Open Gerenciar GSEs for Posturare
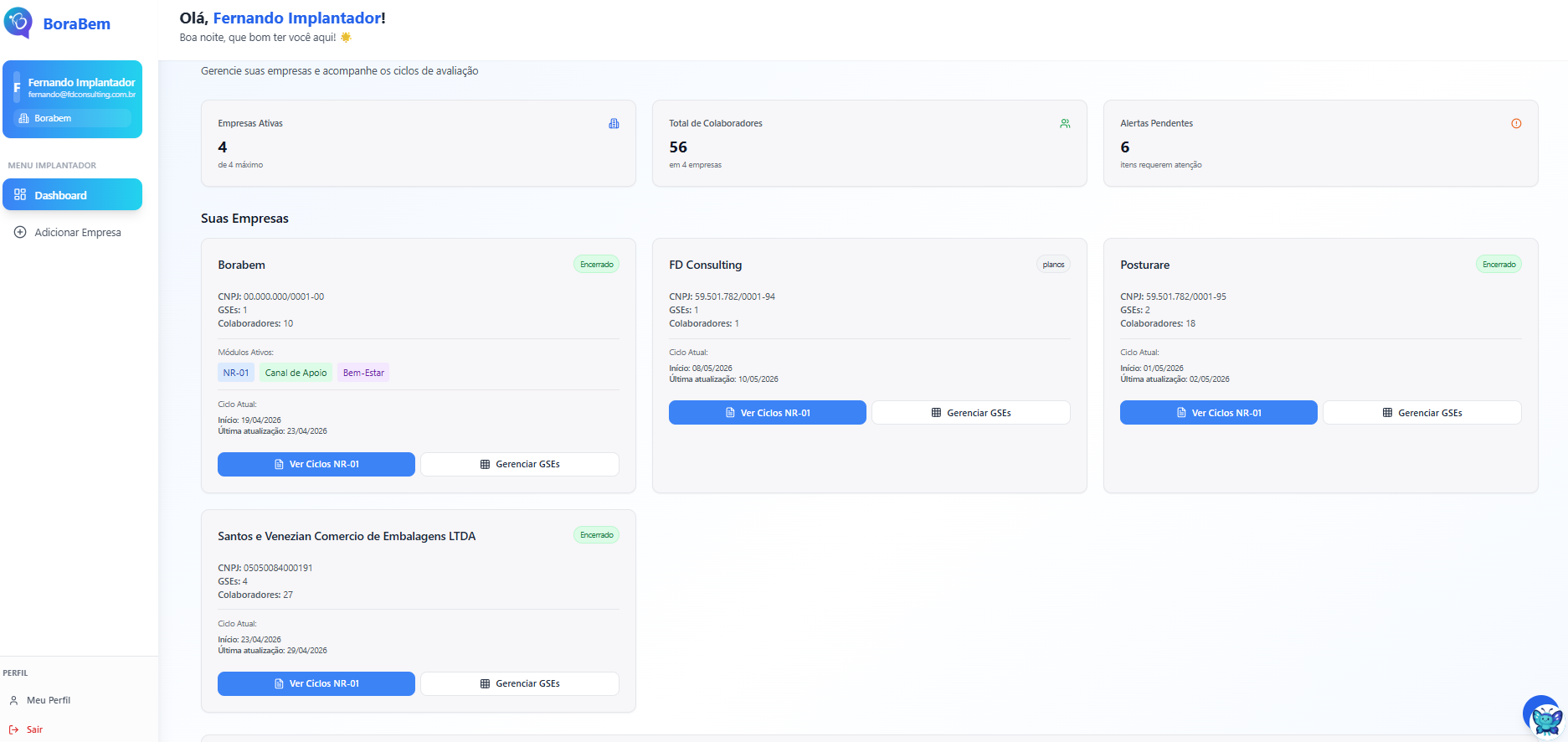This screenshot has height=742, width=1568. tap(1422, 413)
